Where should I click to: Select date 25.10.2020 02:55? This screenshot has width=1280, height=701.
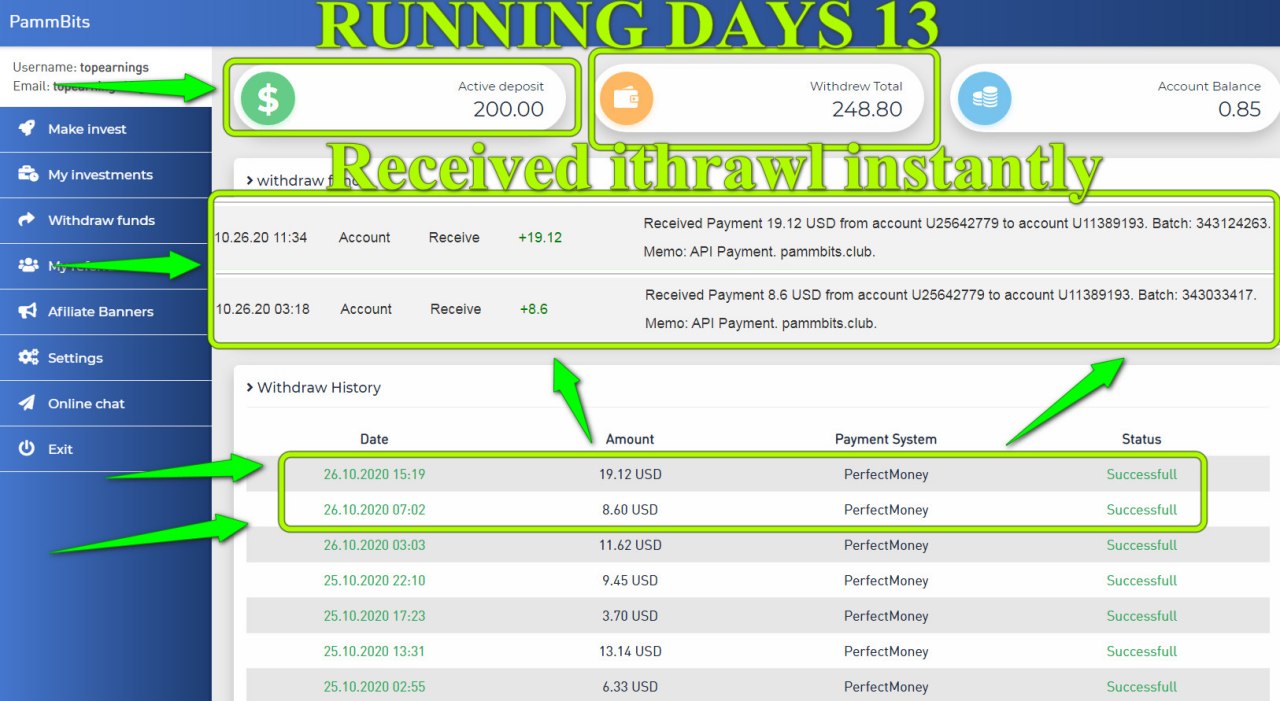point(374,687)
